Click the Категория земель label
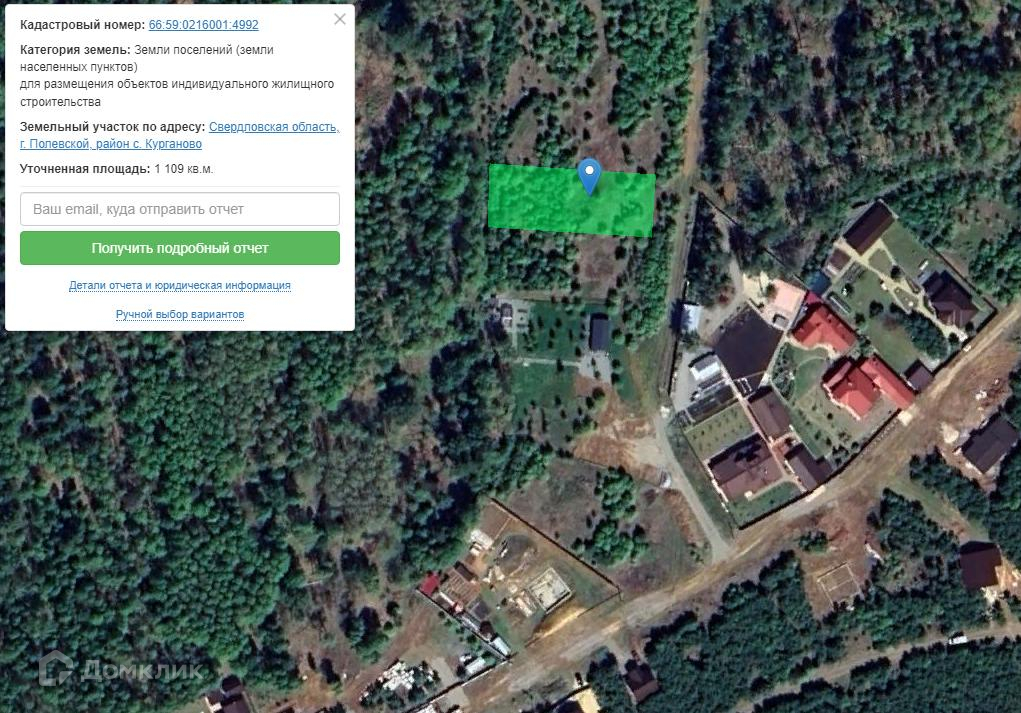 point(75,49)
